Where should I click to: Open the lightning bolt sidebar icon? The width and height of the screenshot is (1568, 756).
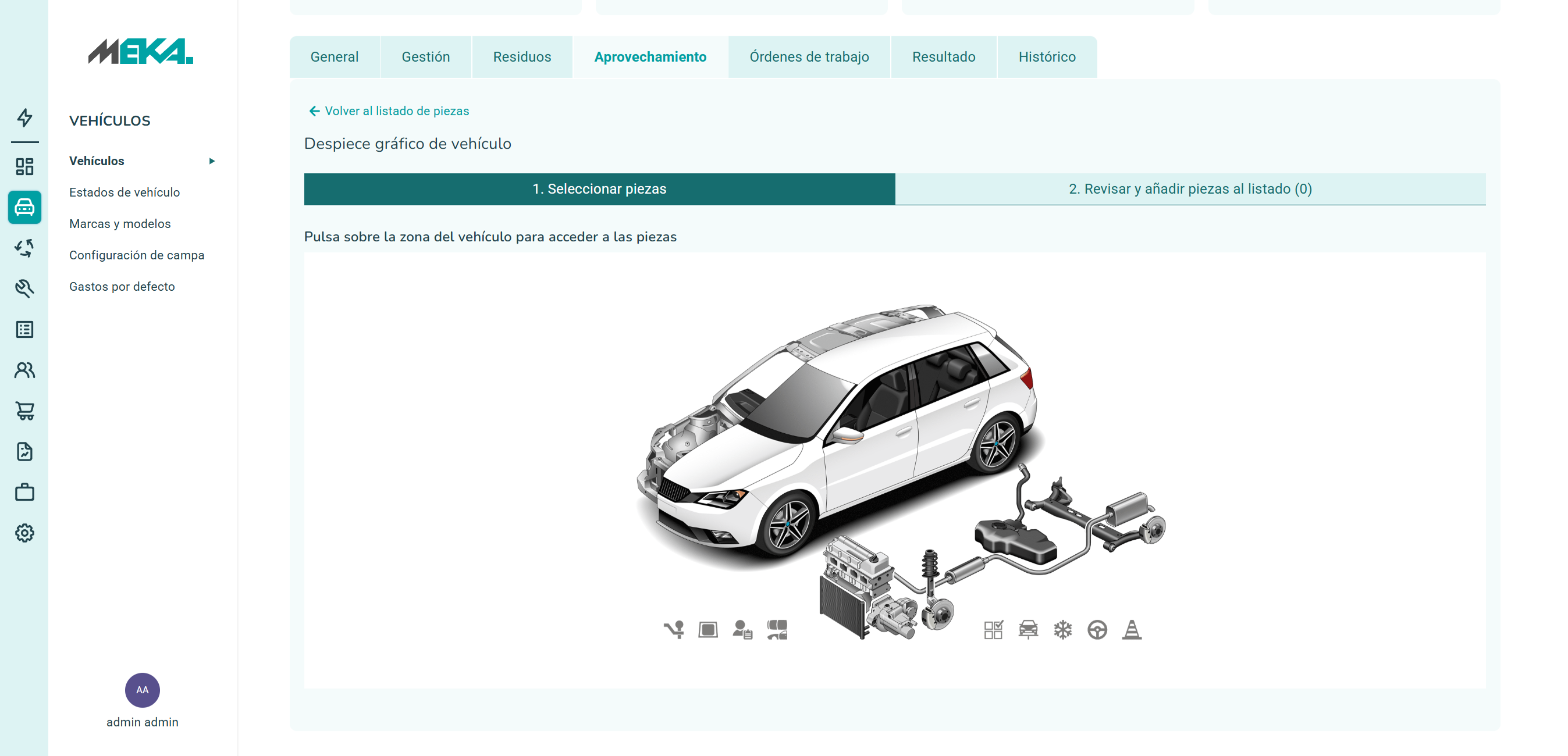coord(24,117)
